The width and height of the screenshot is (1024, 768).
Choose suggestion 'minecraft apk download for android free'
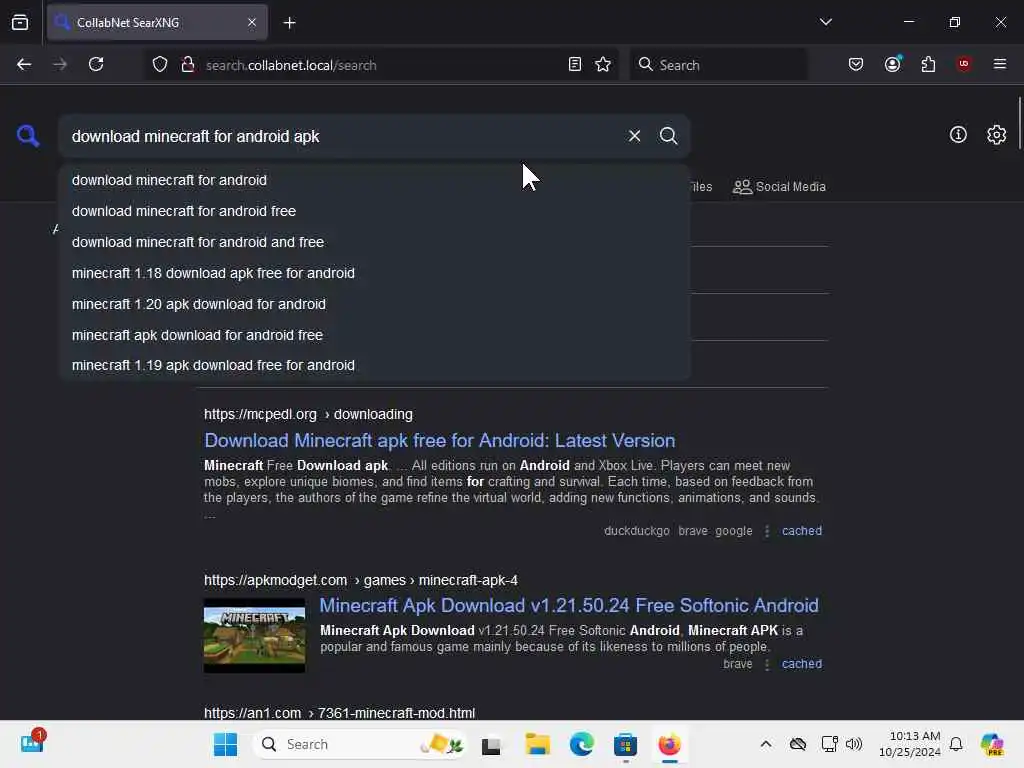click(374, 335)
